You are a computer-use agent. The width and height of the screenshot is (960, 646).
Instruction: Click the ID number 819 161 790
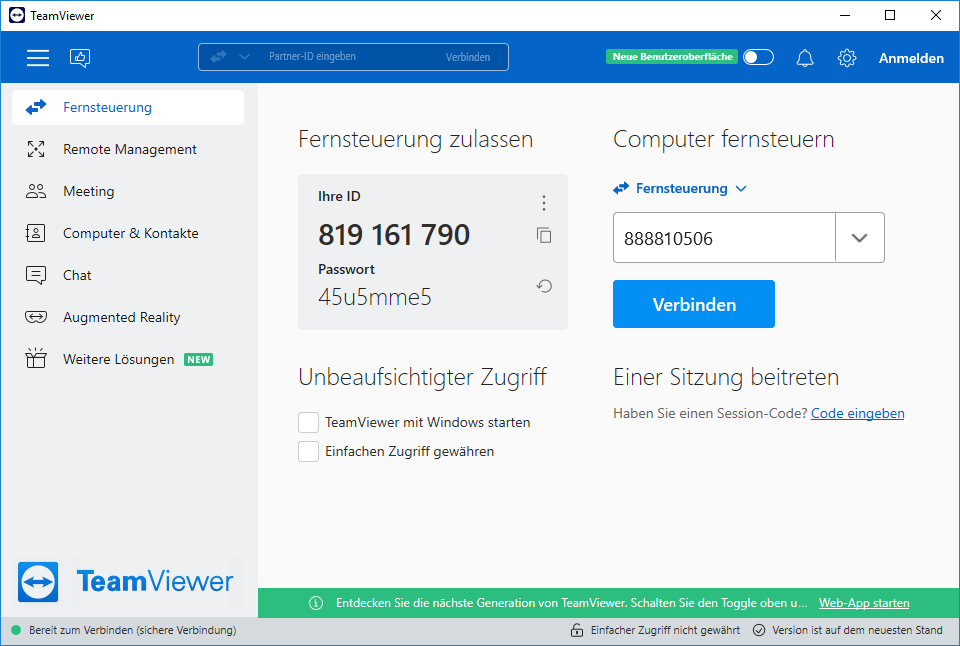pyautogui.click(x=394, y=235)
